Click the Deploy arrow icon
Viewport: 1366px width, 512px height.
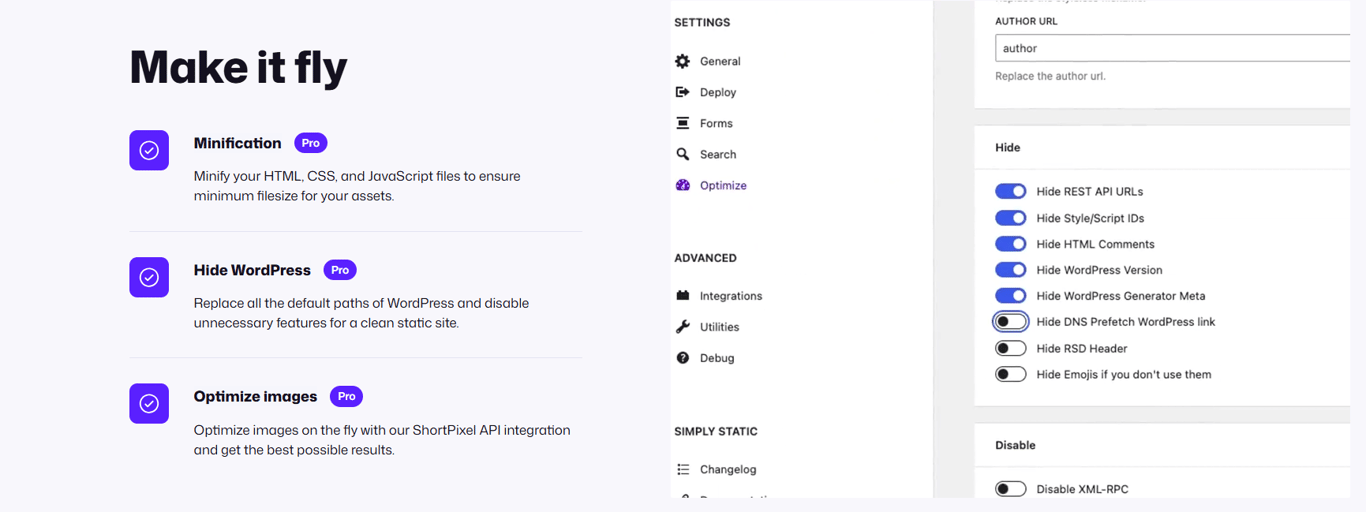pyautogui.click(x=682, y=92)
